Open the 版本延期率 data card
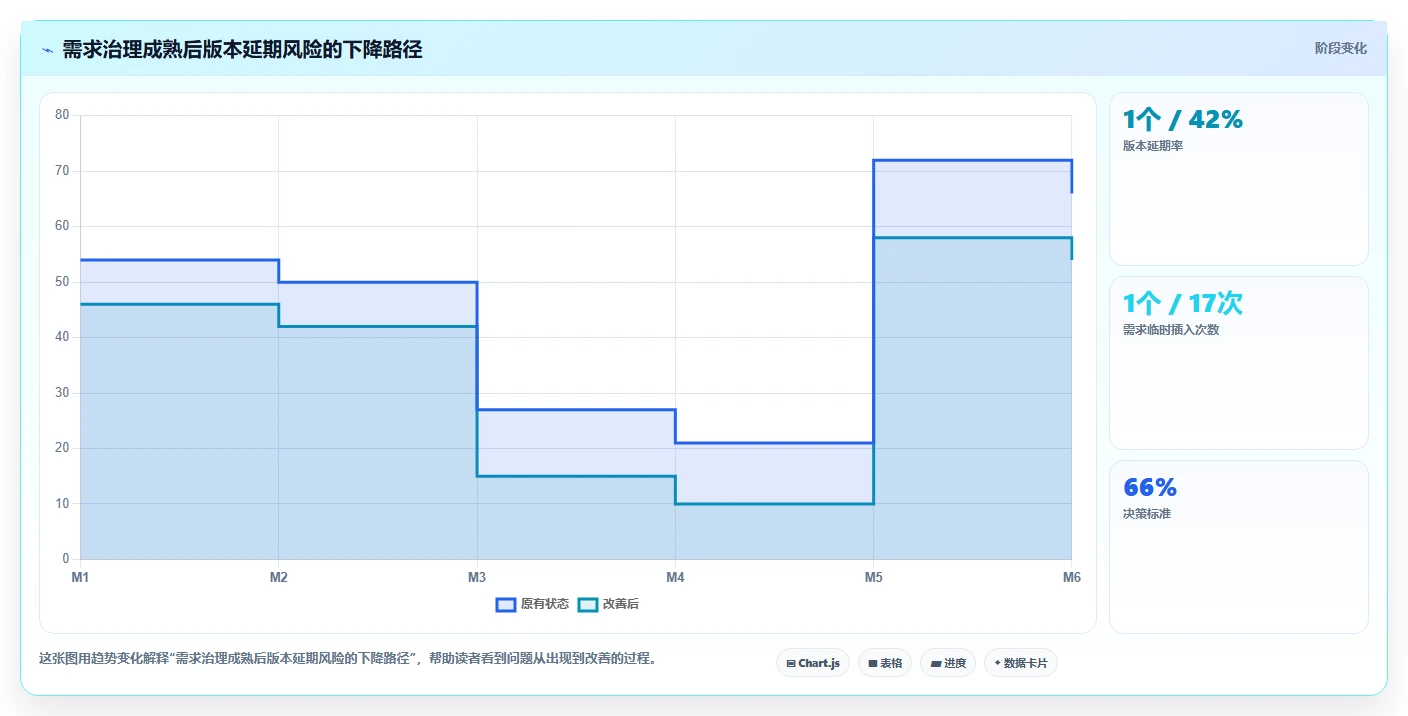The image size is (1408, 716). pyautogui.click(x=1238, y=179)
